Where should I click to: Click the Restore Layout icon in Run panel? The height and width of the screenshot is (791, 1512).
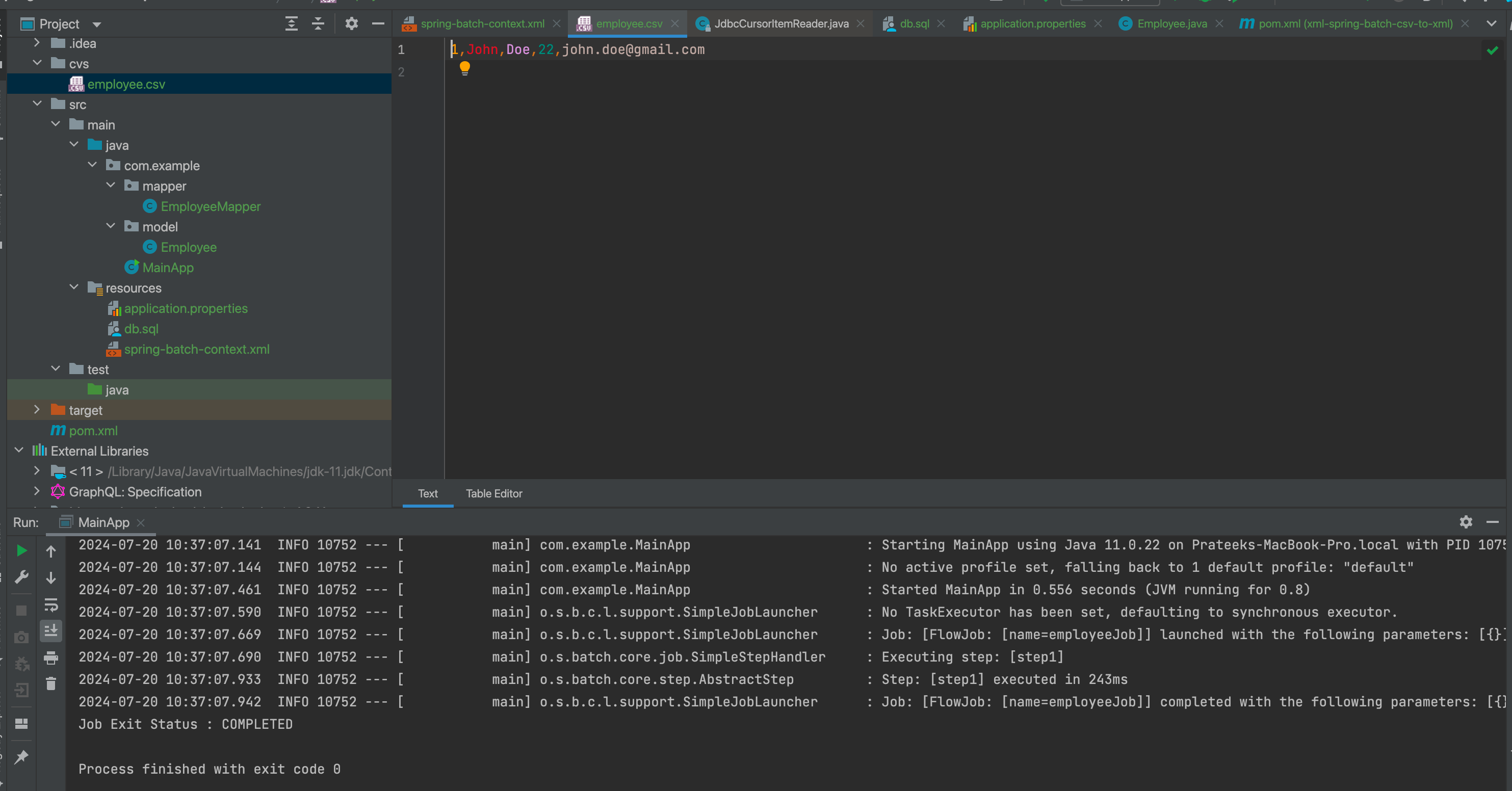(22, 724)
